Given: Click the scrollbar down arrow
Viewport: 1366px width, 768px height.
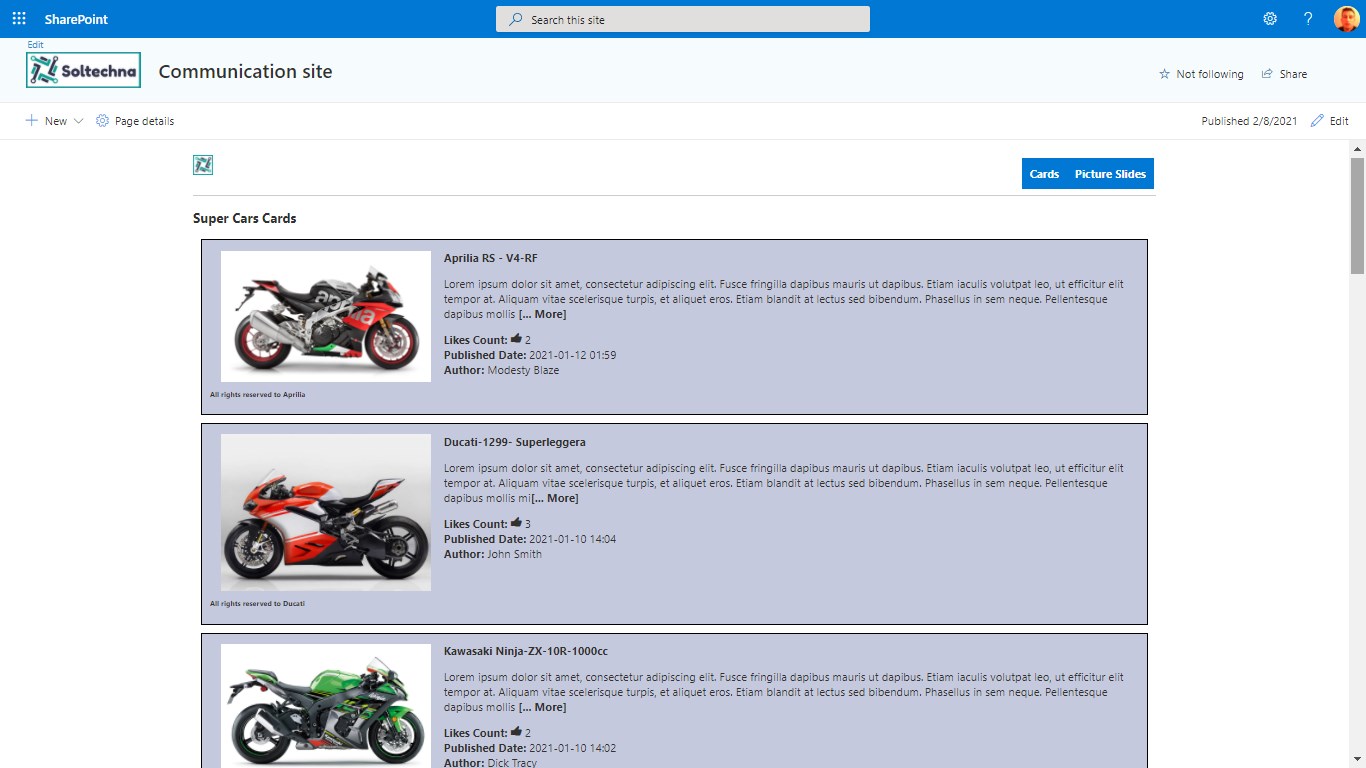Looking at the screenshot, I should (1357, 760).
